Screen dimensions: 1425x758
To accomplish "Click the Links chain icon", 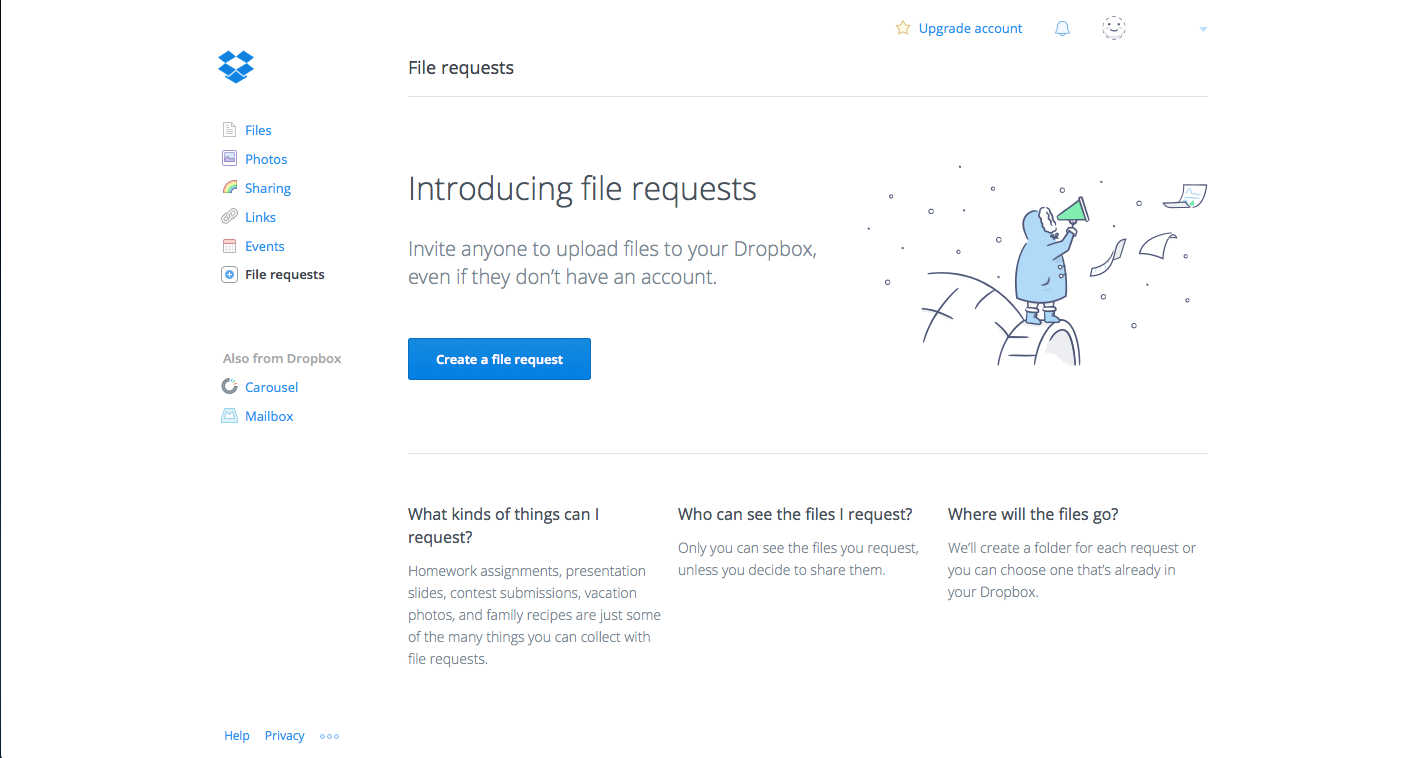I will click(x=229, y=217).
